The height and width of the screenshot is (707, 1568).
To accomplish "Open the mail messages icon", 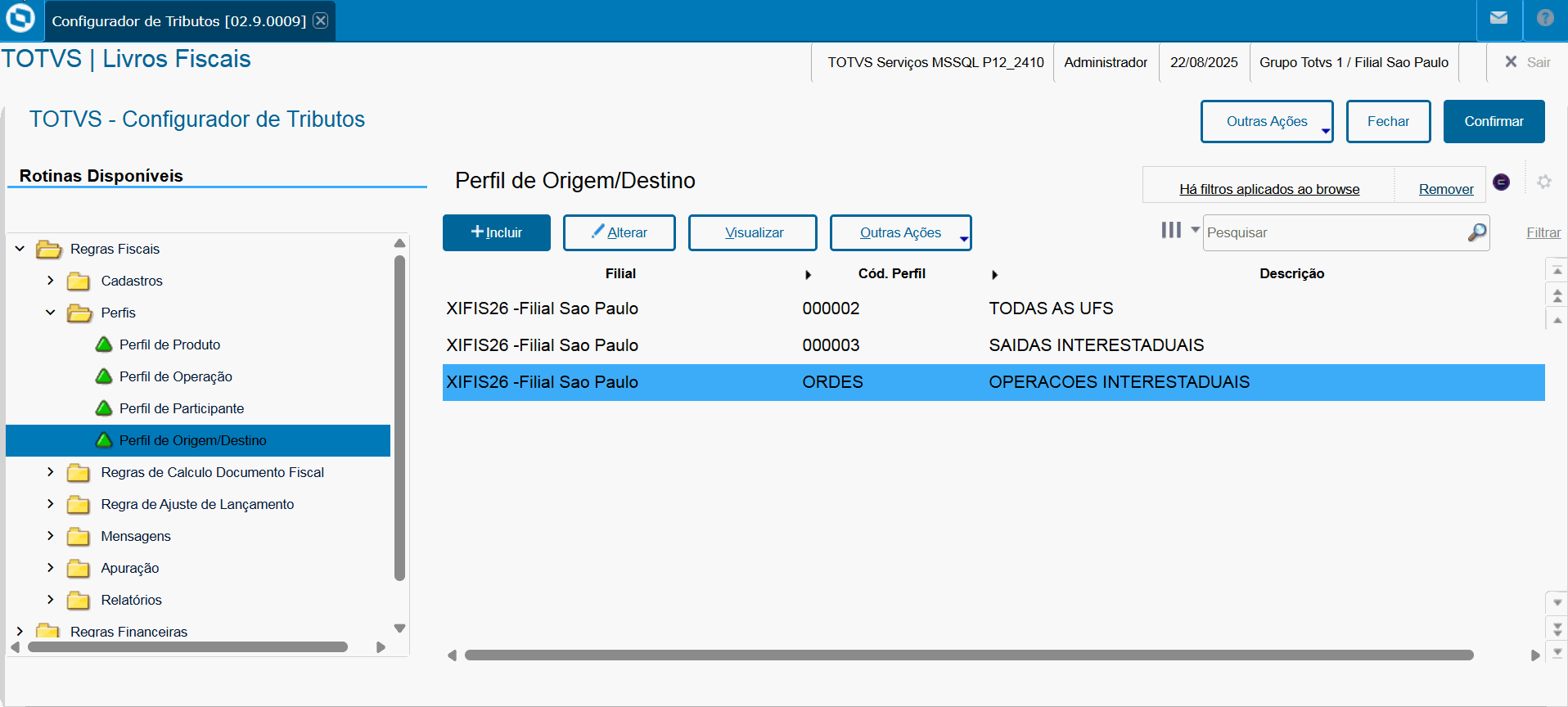I will 1498,18.
